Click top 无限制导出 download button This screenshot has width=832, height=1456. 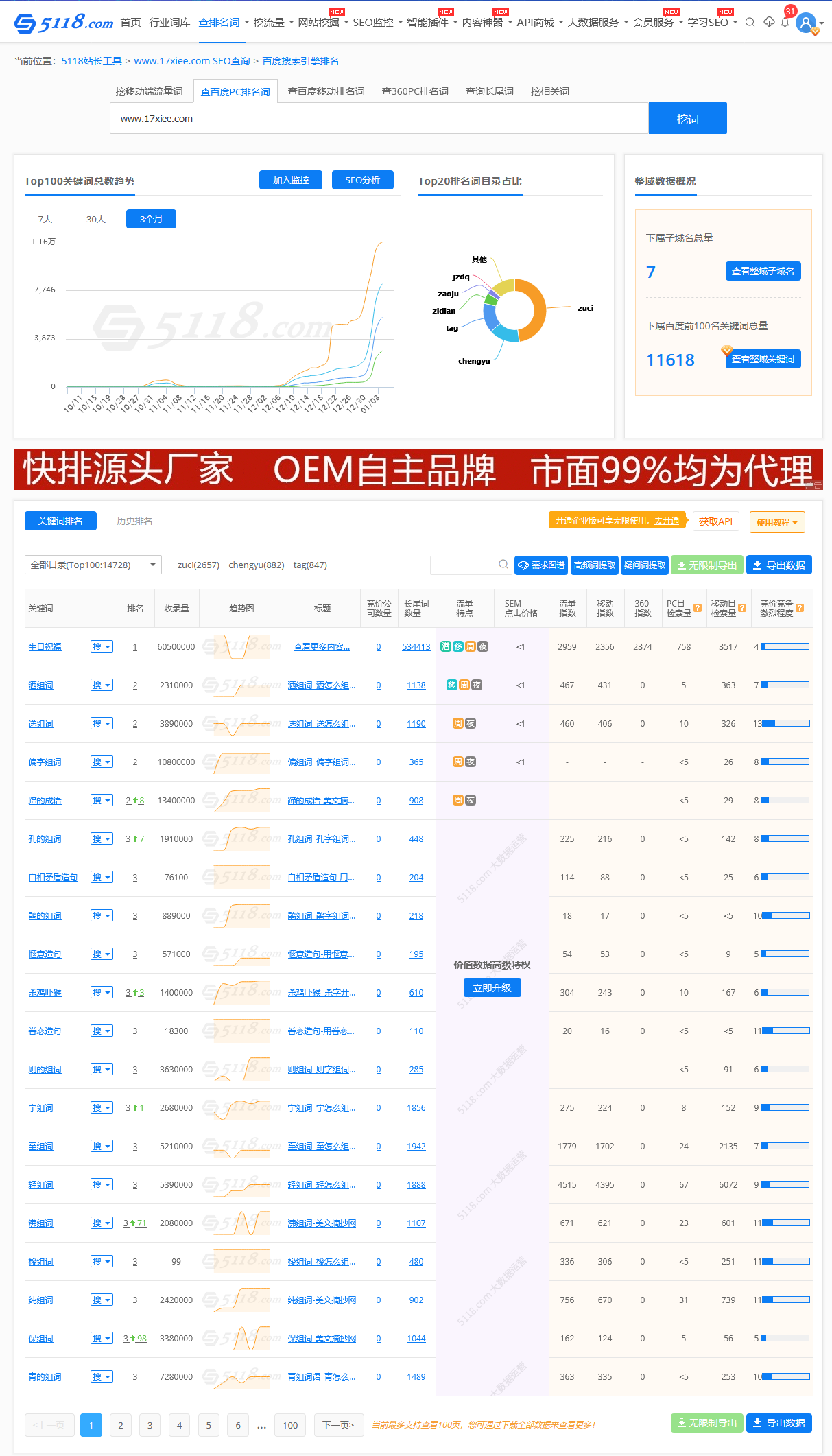[707, 565]
